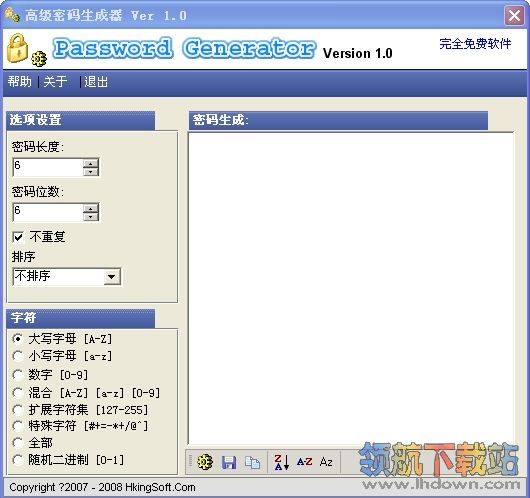Click the 排序 label
The height and width of the screenshot is (498, 530).
pyautogui.click(x=23, y=257)
